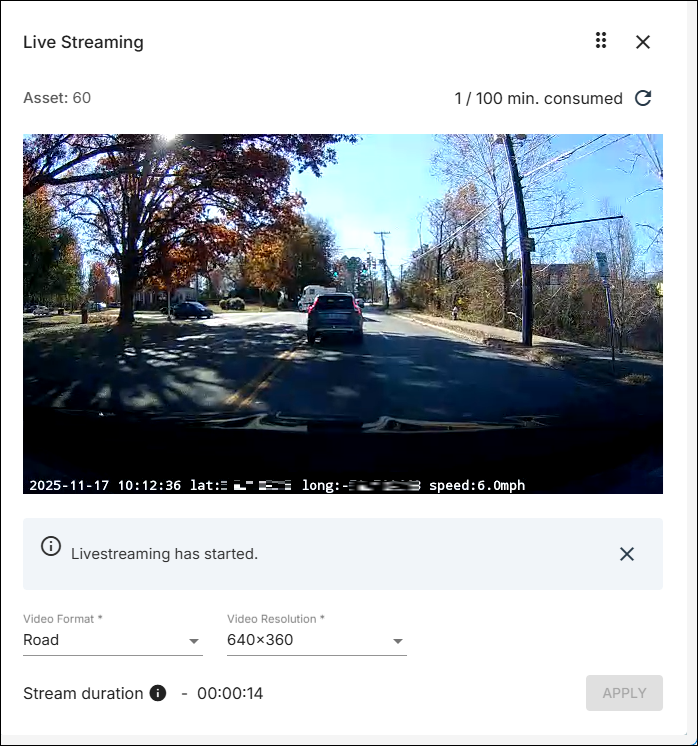The width and height of the screenshot is (698, 746).
Task: Click the 'Livestreaming has started.' message text
Action: 165,554
